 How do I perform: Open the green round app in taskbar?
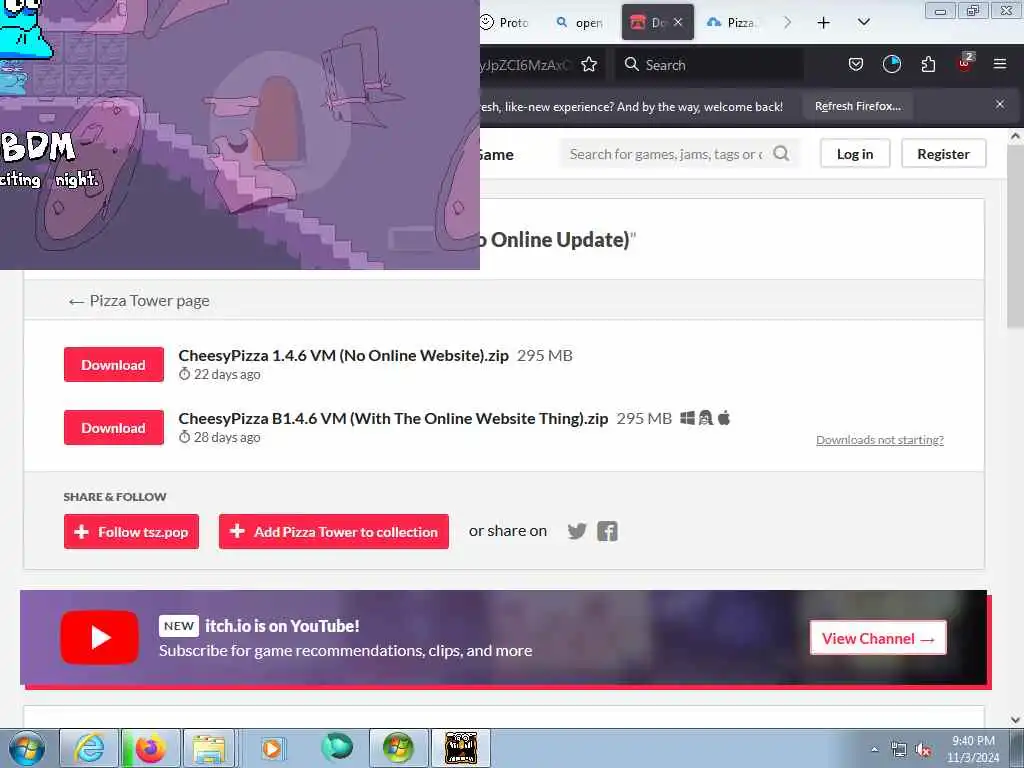[x=337, y=748]
